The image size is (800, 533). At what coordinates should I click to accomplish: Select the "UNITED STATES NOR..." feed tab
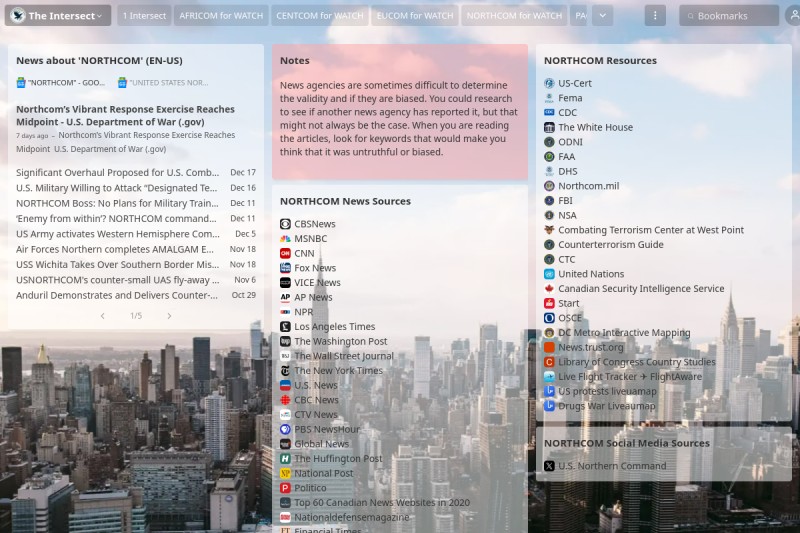pos(163,83)
